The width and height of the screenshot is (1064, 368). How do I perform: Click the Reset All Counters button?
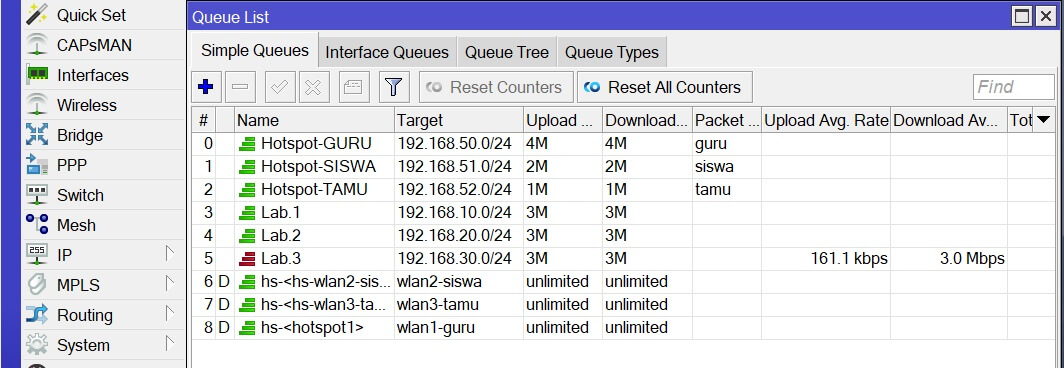664,88
